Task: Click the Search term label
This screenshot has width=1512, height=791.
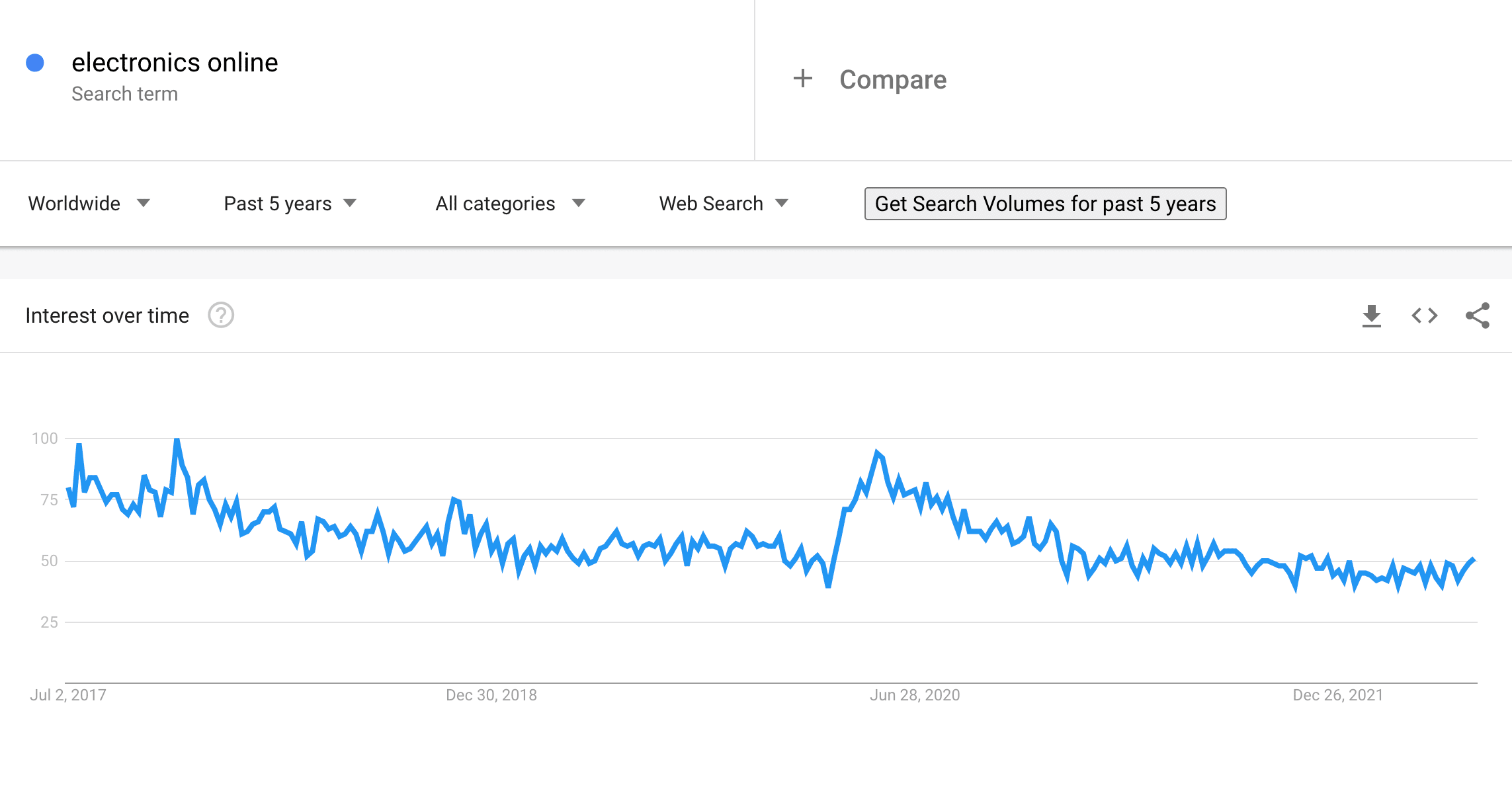Action: 125,93
